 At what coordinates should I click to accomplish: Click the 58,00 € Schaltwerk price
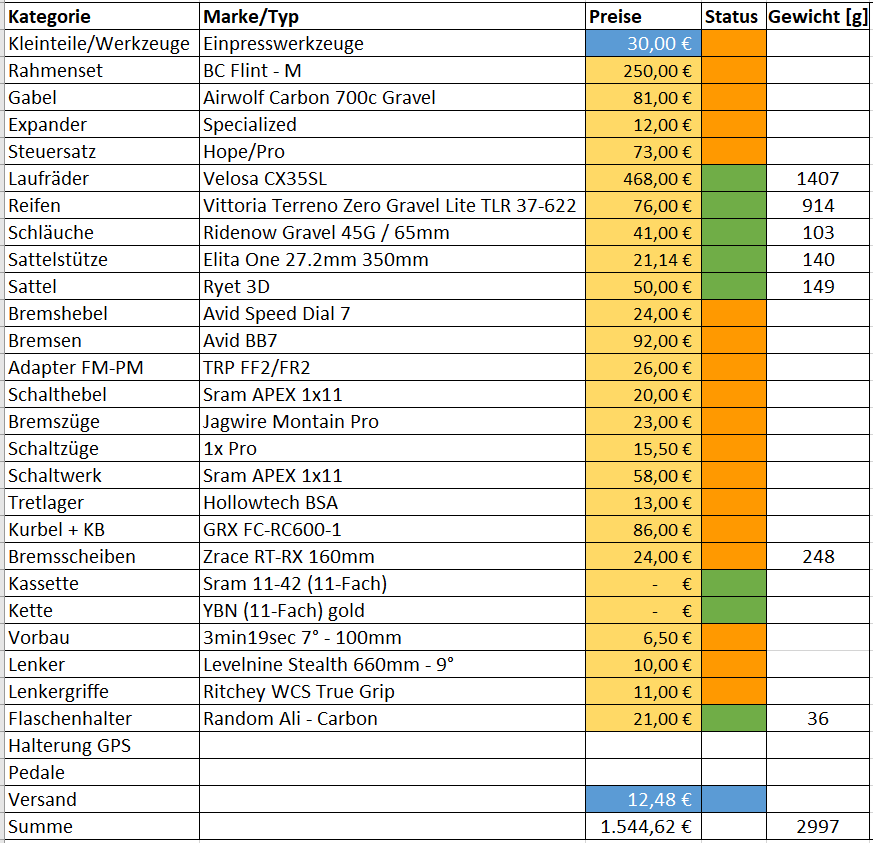coord(643,476)
